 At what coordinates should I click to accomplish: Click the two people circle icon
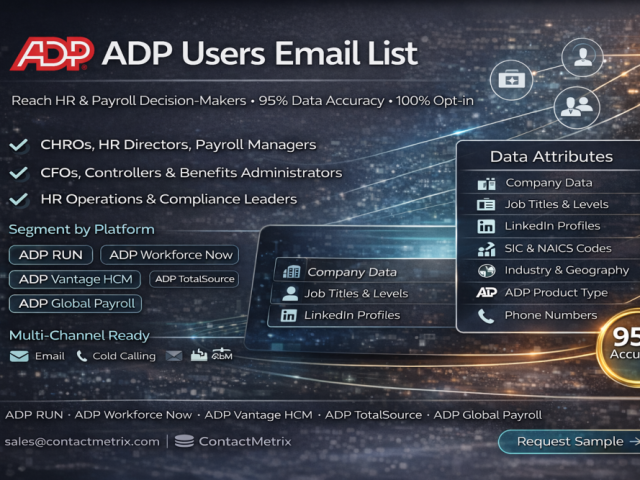tap(576, 107)
